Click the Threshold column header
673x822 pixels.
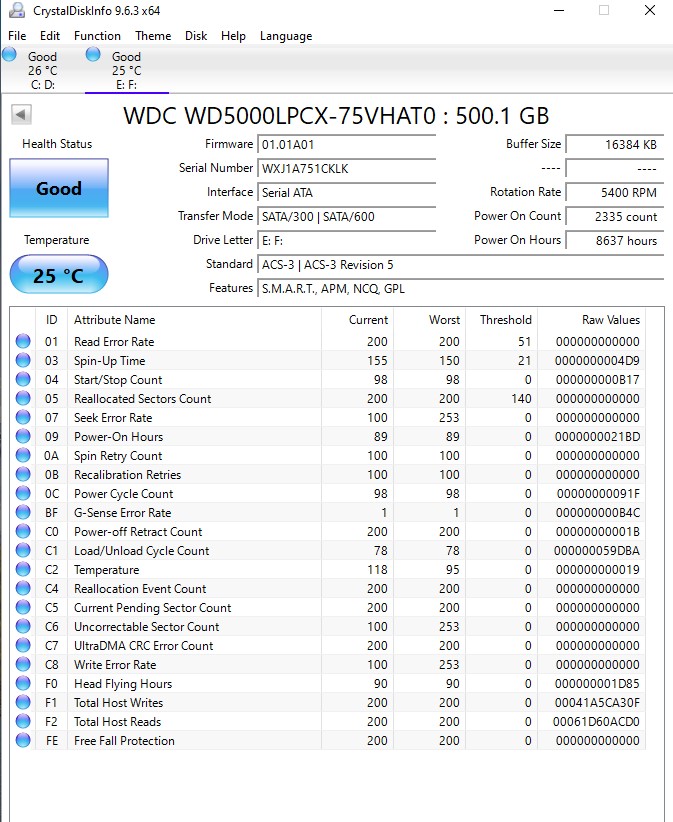502,320
